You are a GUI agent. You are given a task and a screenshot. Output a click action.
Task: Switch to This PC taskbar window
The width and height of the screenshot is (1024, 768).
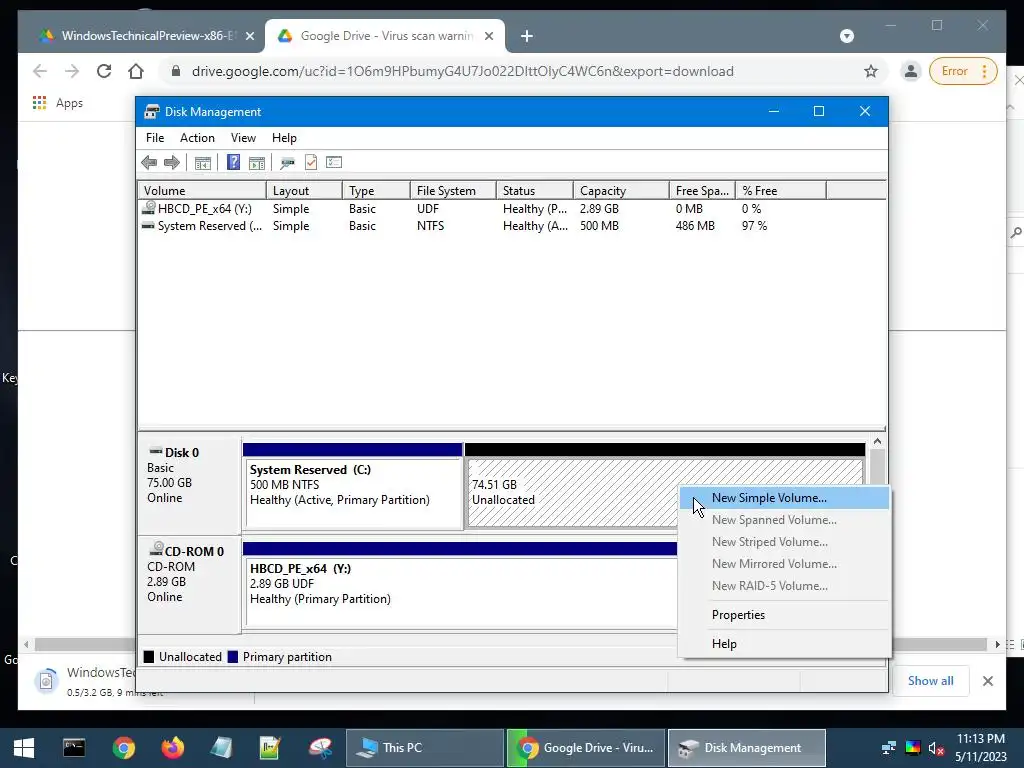[x=423, y=748]
